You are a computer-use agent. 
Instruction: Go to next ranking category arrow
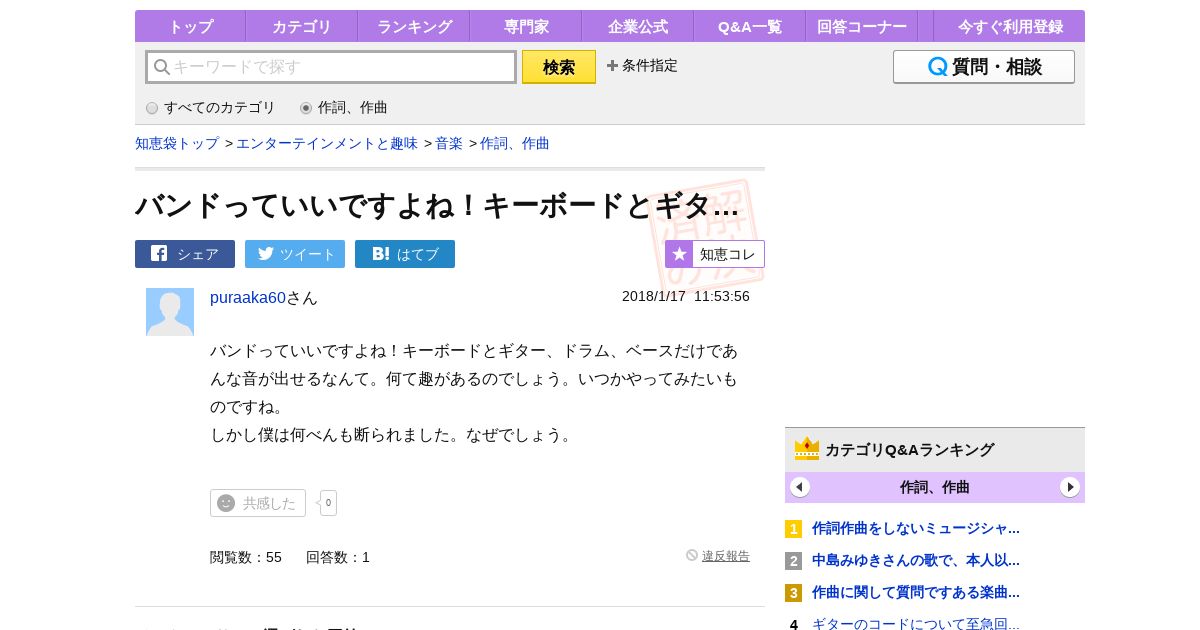[1070, 487]
